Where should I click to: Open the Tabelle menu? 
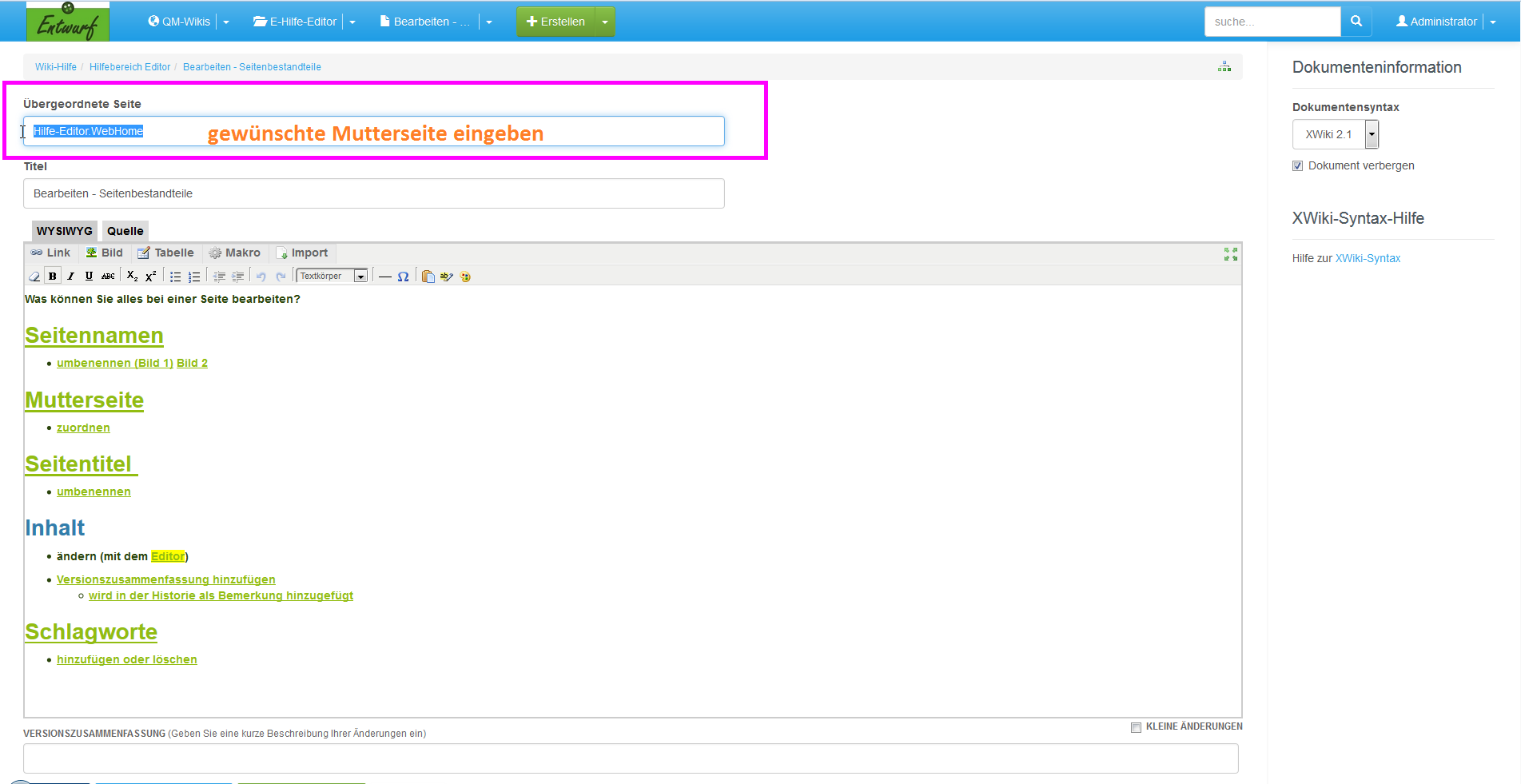(x=166, y=253)
